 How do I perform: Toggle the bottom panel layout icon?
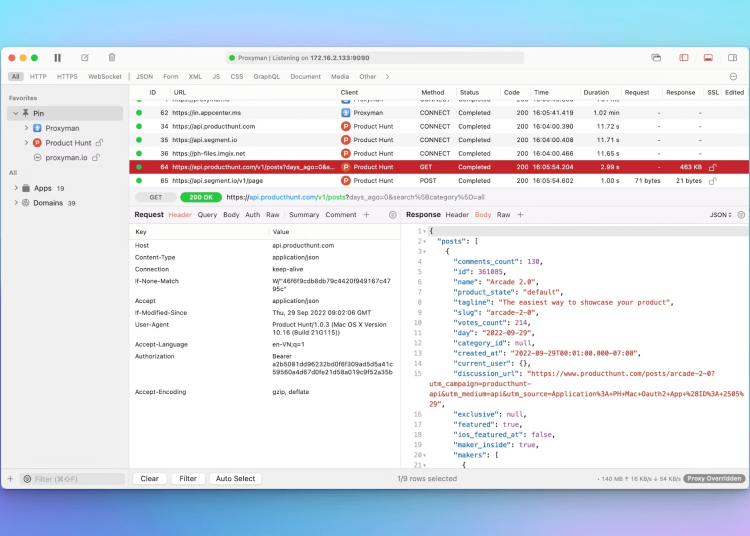click(x=708, y=58)
